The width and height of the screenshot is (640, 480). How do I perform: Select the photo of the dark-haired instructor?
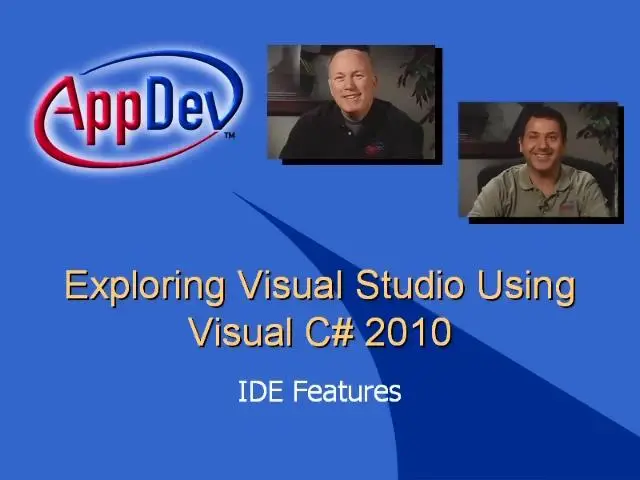pos(538,160)
